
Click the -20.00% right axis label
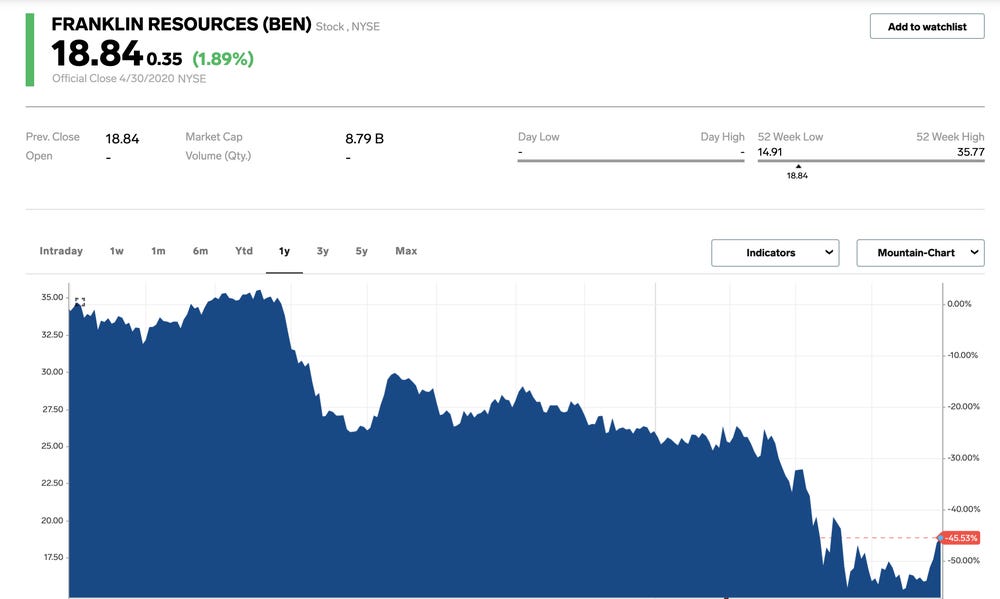coord(963,406)
